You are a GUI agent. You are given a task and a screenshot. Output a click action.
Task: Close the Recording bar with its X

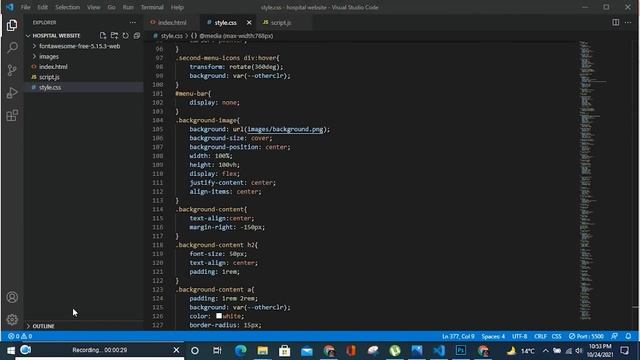pyautogui.click(x=176, y=350)
